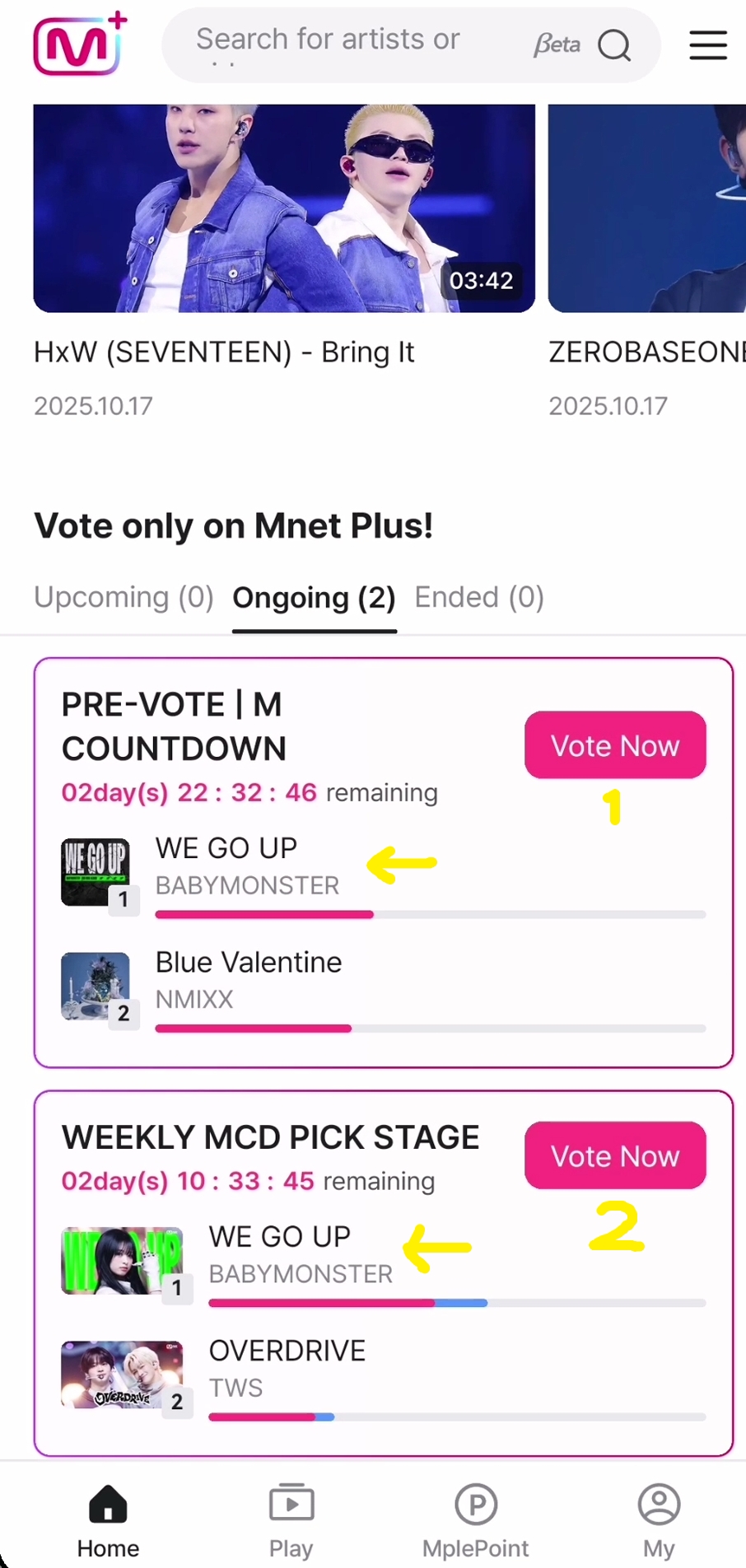Tap the Blue Valentine album cover
Screen dimensions: 746x1568
(96, 986)
